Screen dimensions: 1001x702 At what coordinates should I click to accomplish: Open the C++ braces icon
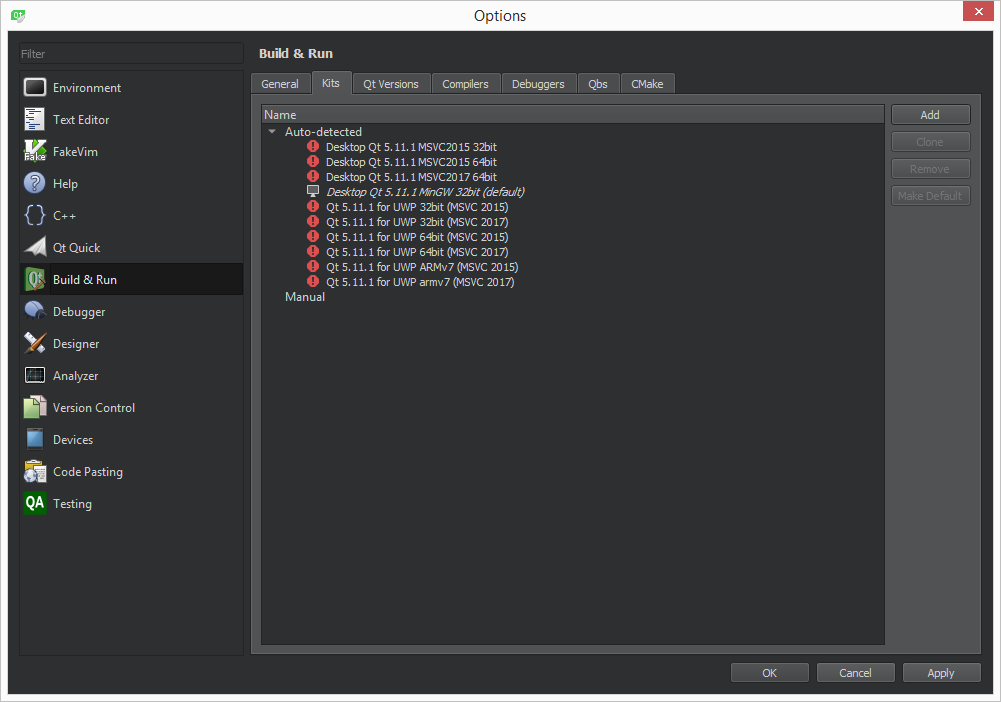(x=35, y=216)
